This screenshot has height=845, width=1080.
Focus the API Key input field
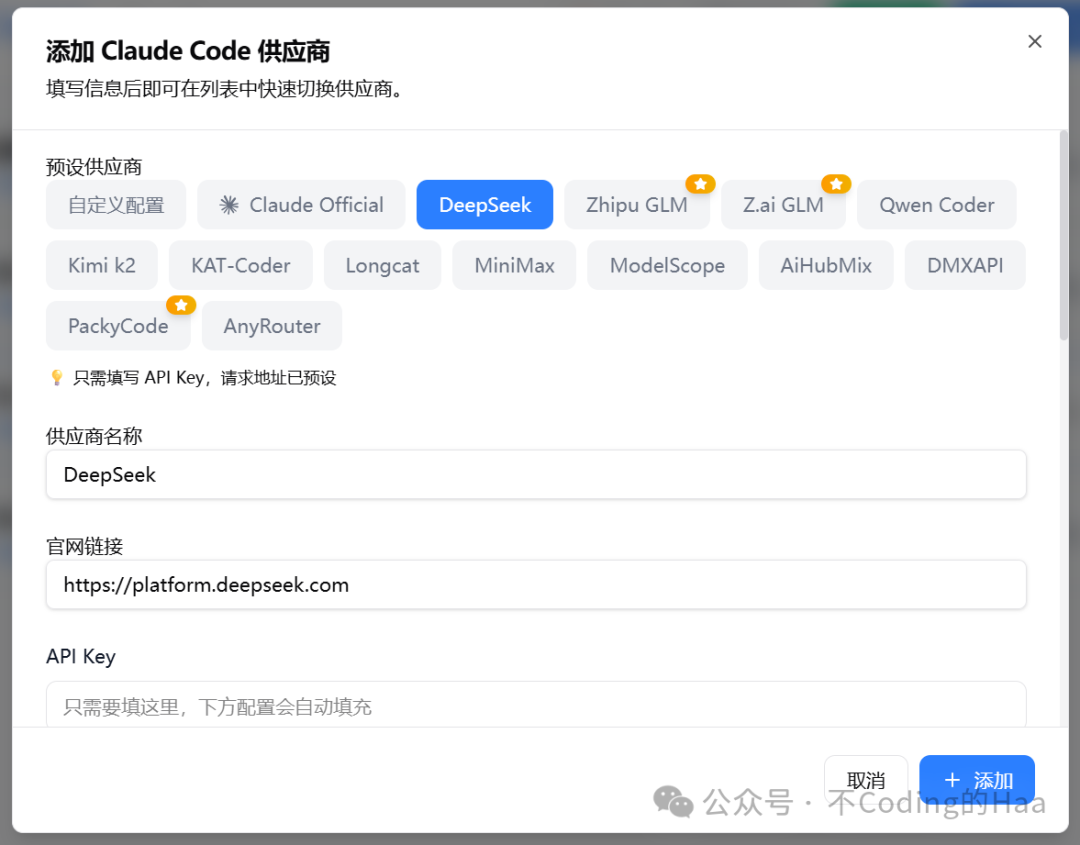(536, 705)
